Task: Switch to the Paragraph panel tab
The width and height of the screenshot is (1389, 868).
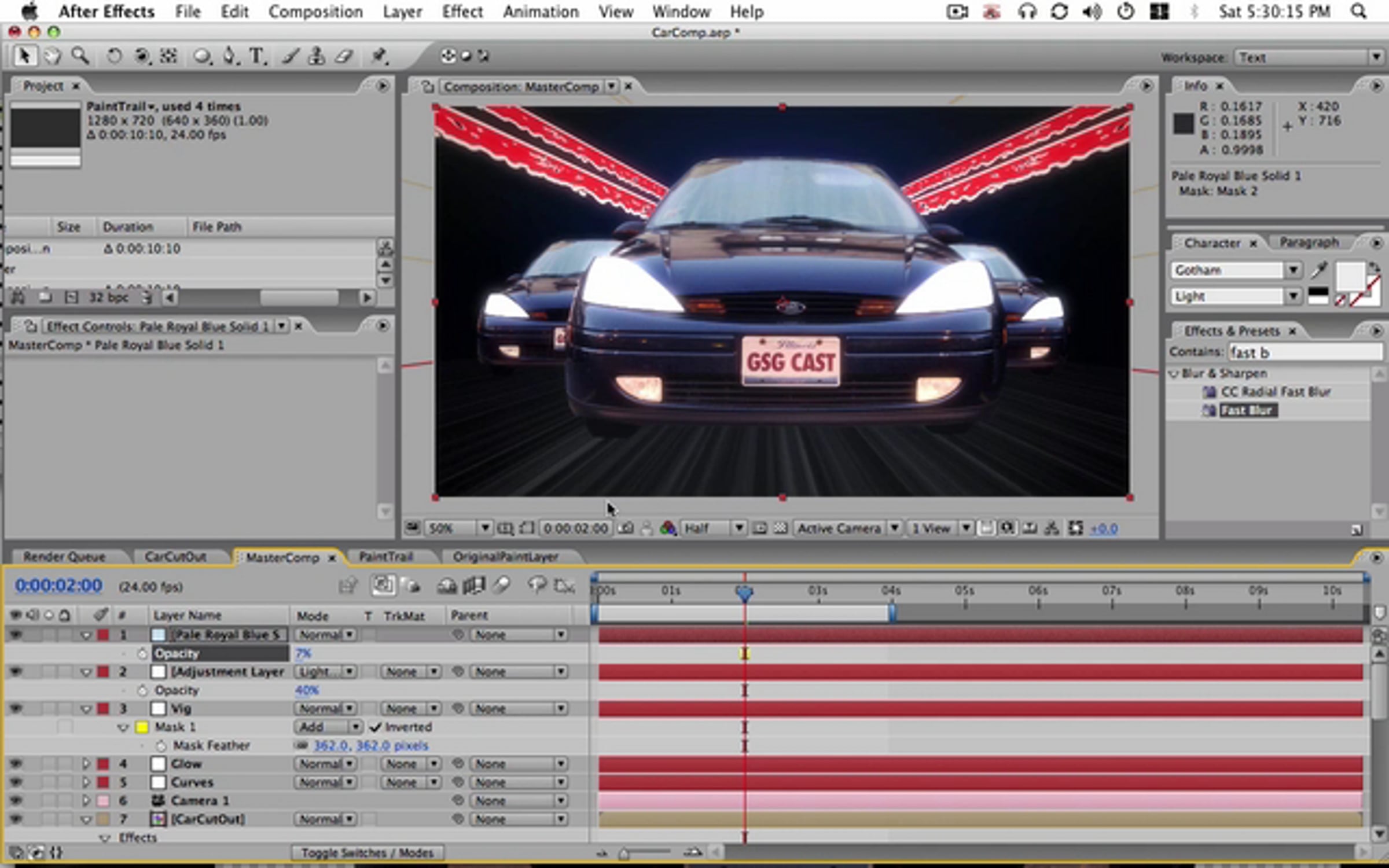Action: 1309,242
